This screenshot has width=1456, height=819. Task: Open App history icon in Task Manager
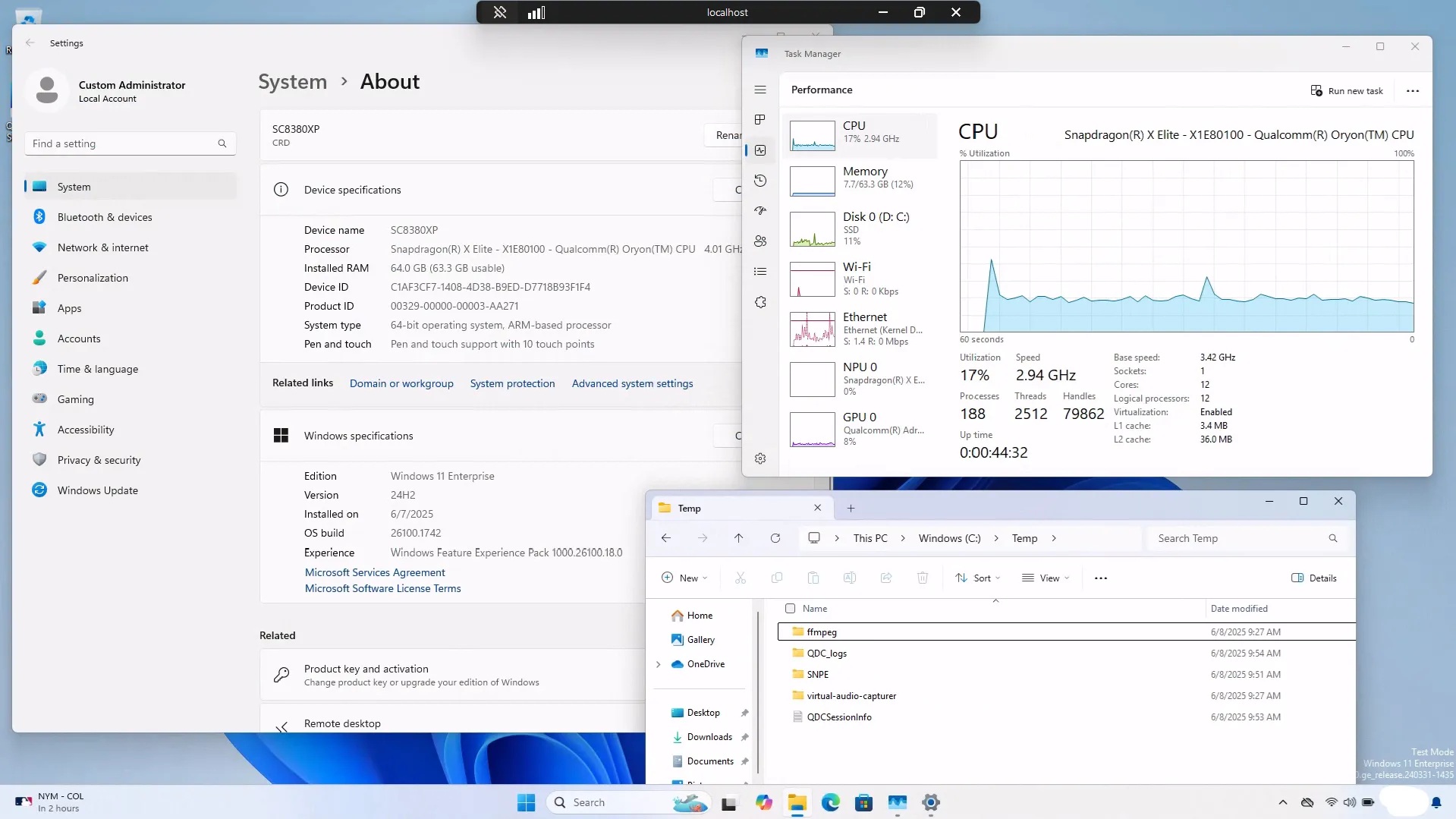tap(760, 181)
